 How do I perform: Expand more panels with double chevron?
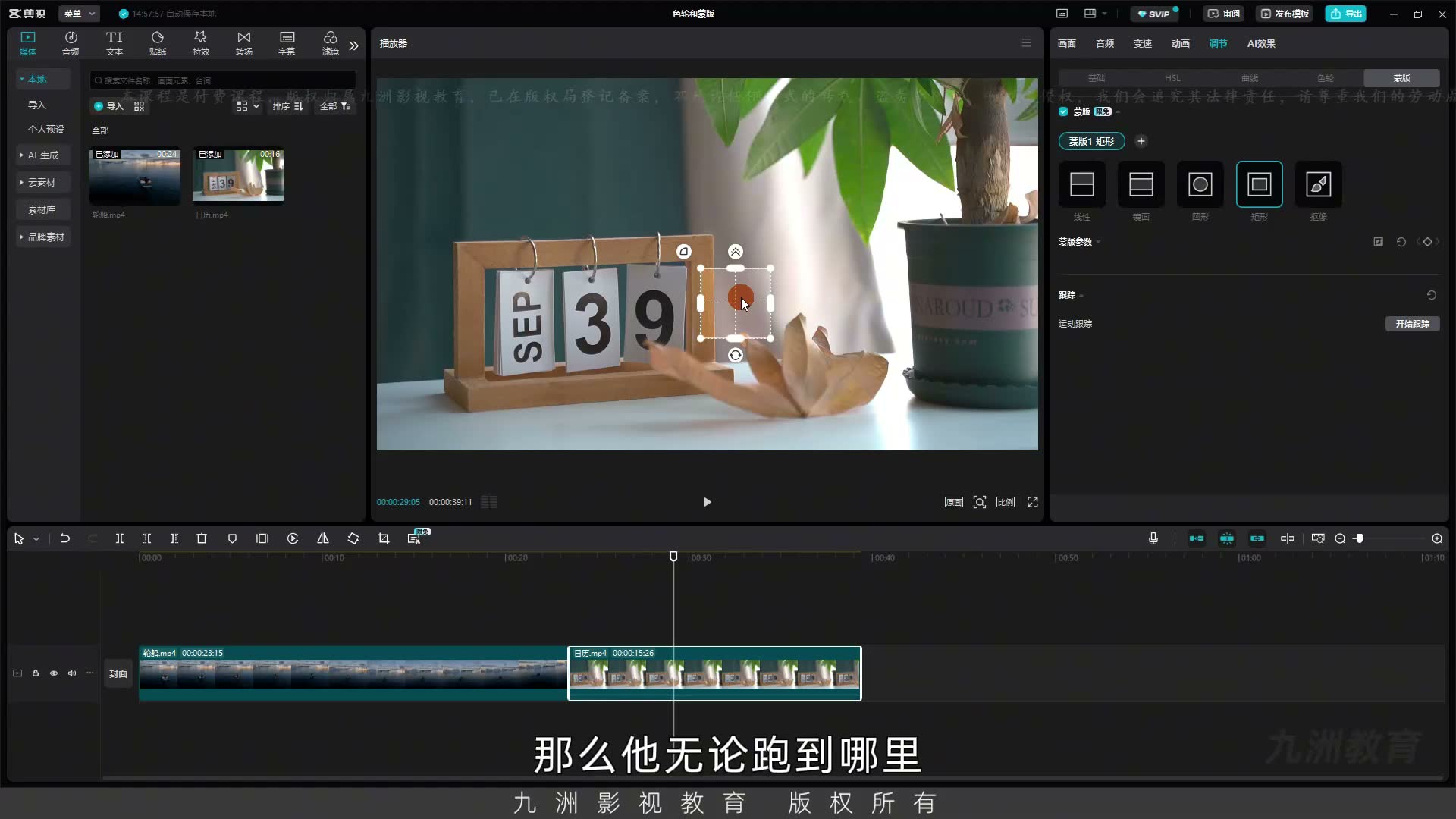353,45
